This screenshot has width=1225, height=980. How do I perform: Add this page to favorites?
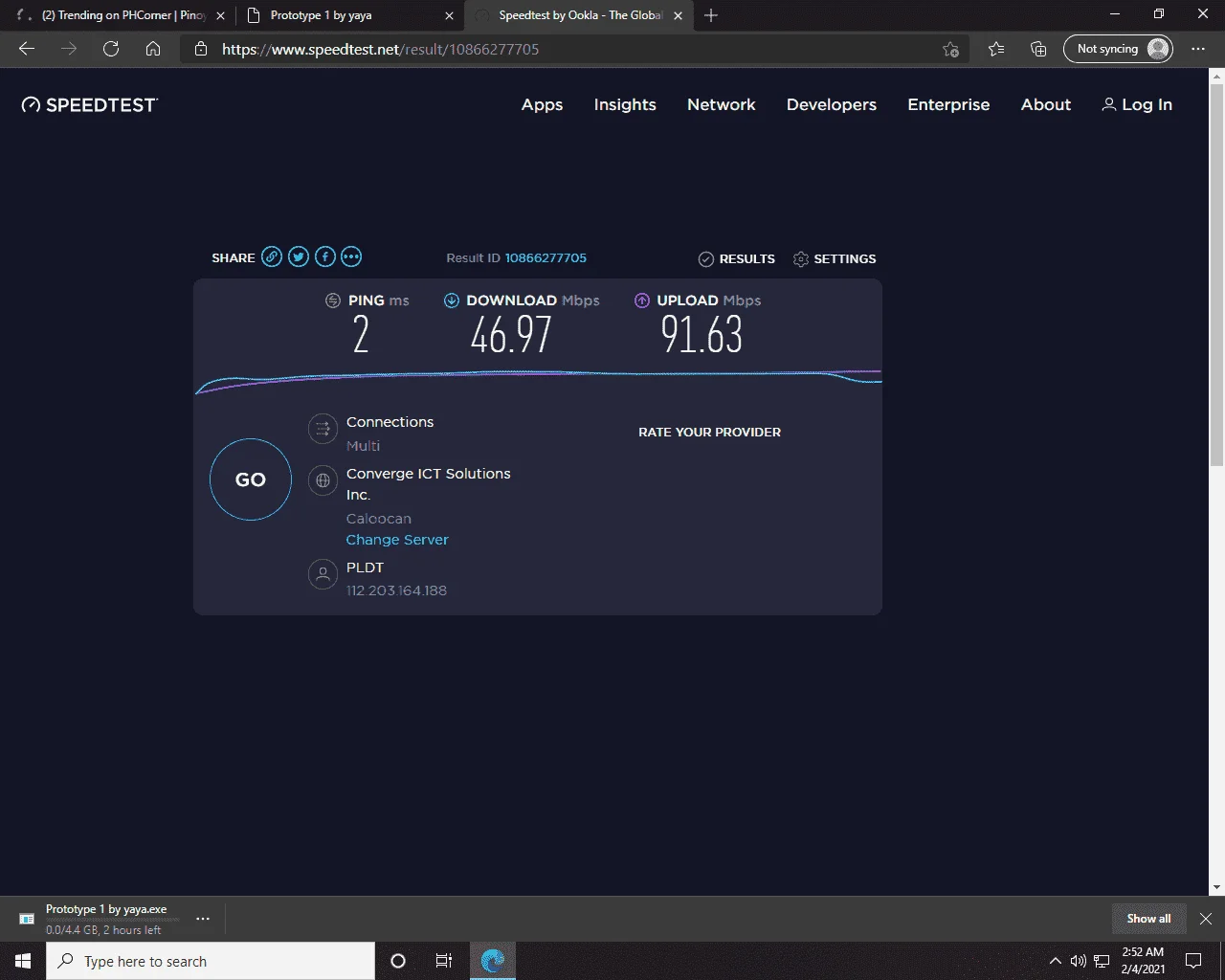pyautogui.click(x=950, y=49)
